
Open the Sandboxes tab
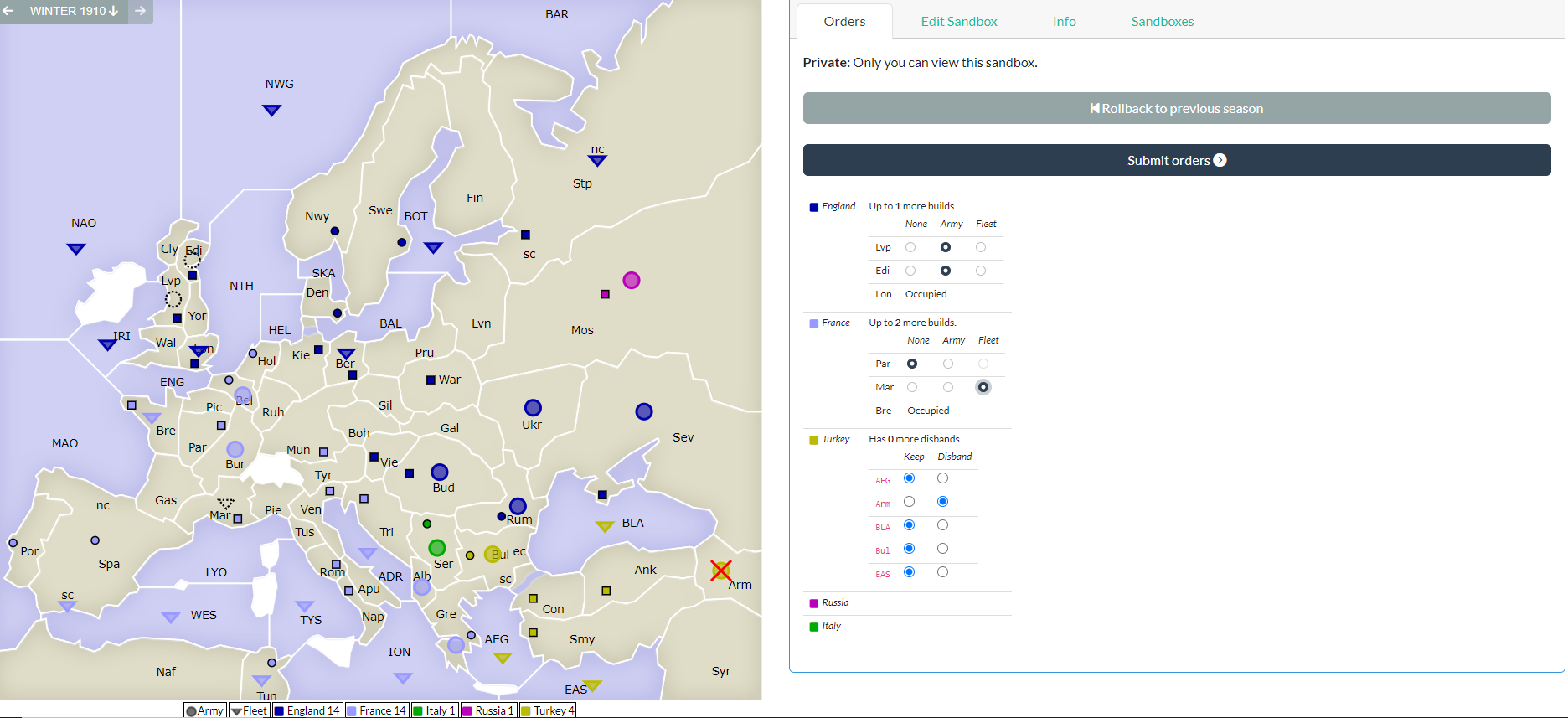point(1163,22)
